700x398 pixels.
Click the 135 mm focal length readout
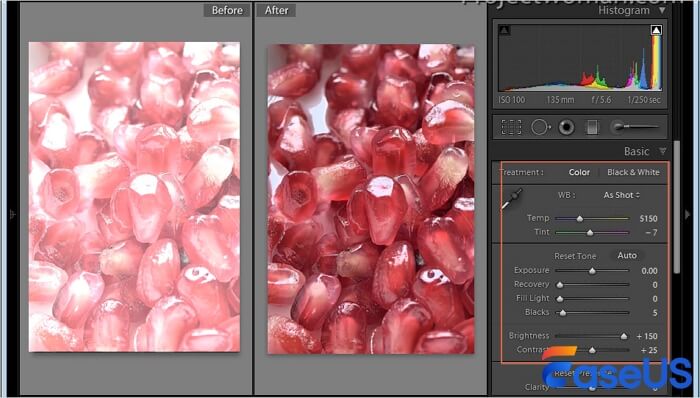560,100
